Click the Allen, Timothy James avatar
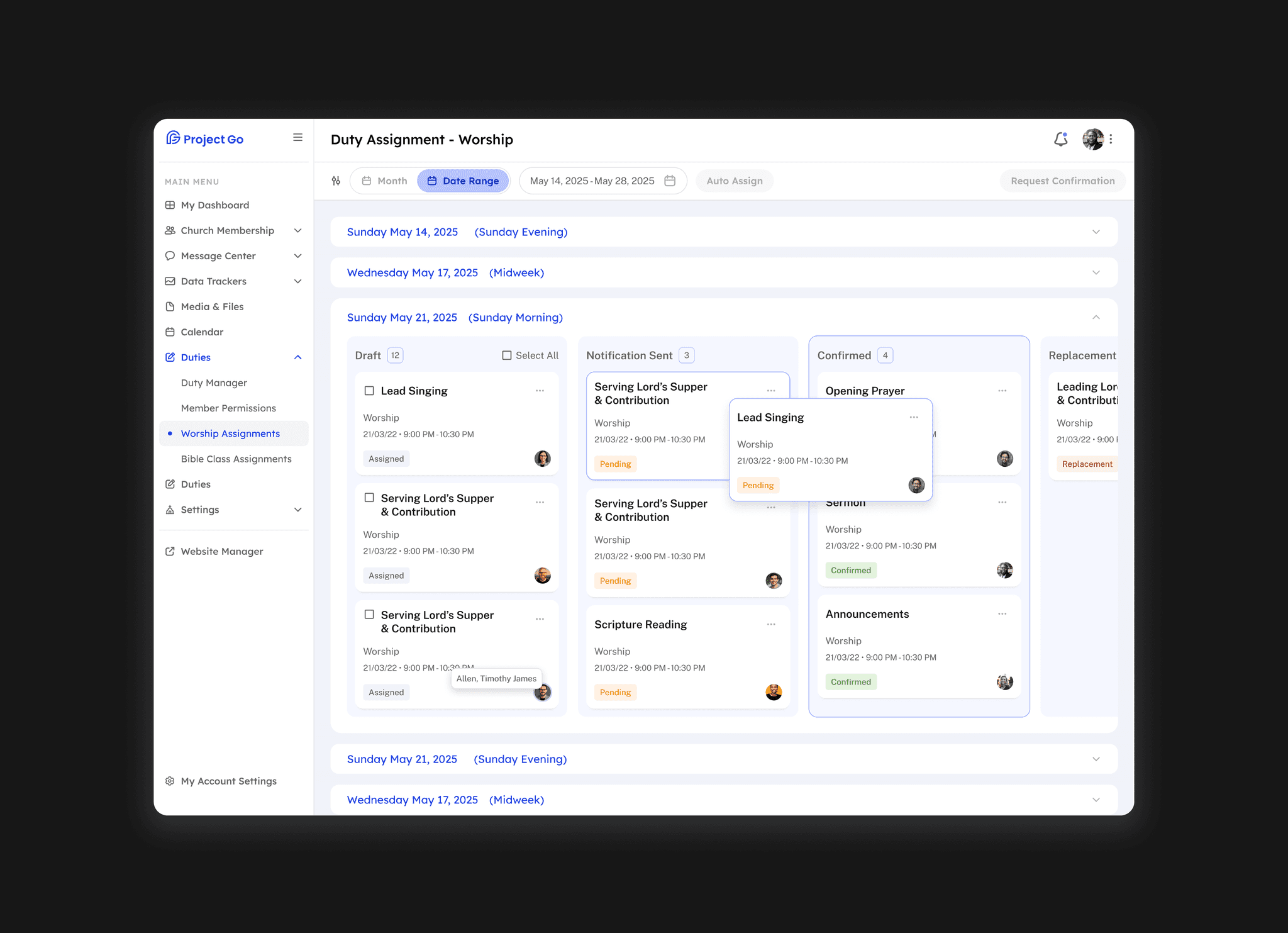This screenshot has width=1288, height=933. (542, 693)
